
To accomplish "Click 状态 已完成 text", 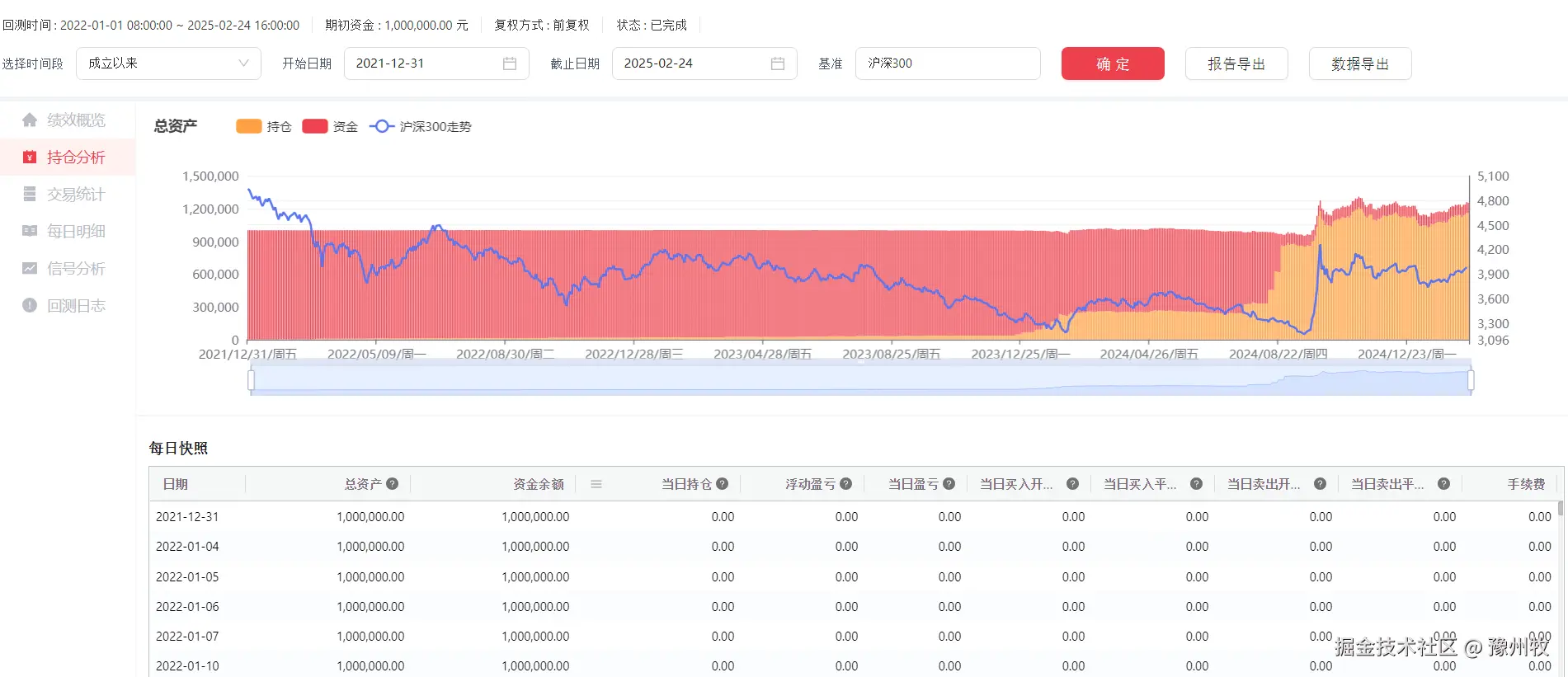I will (652, 26).
